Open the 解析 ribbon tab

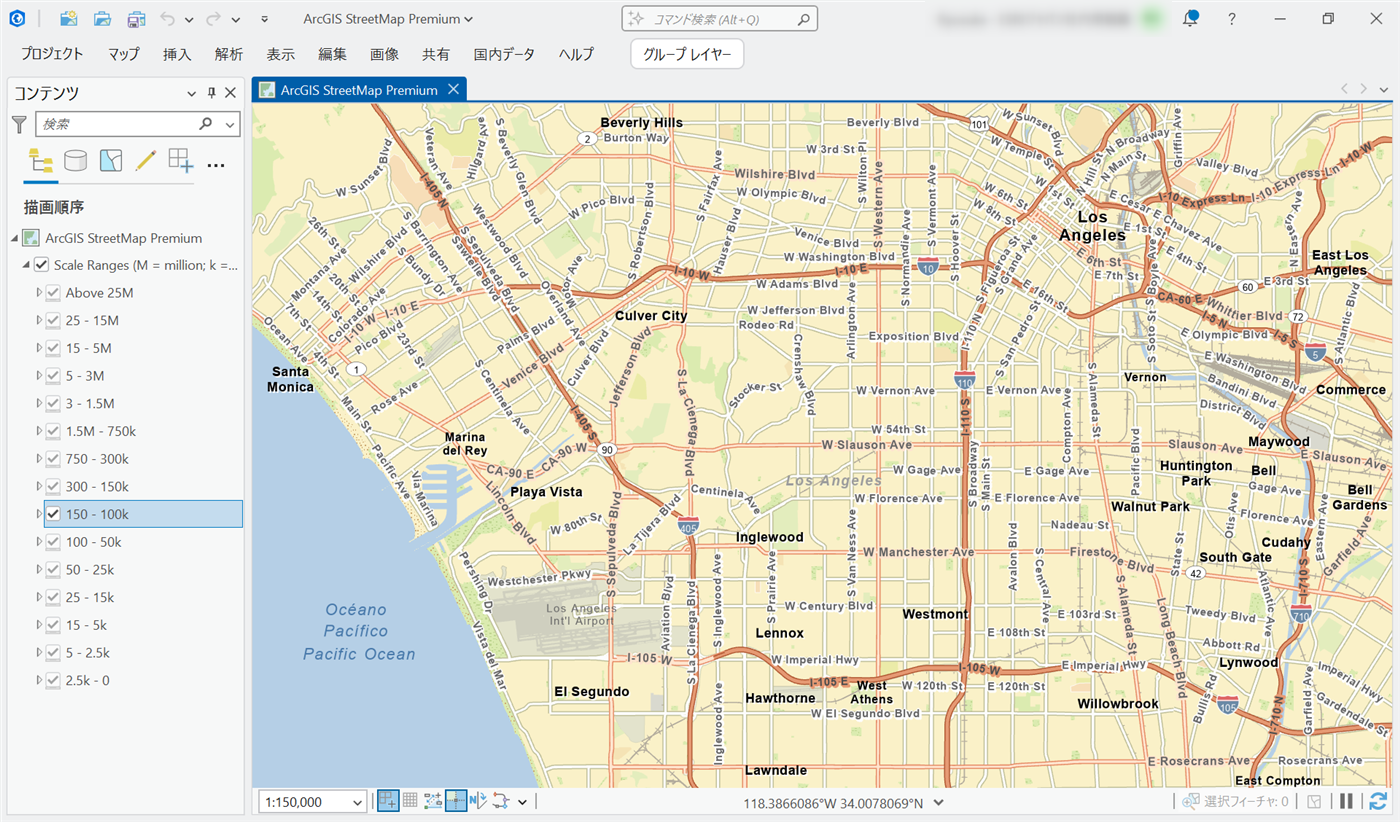pyautogui.click(x=228, y=54)
